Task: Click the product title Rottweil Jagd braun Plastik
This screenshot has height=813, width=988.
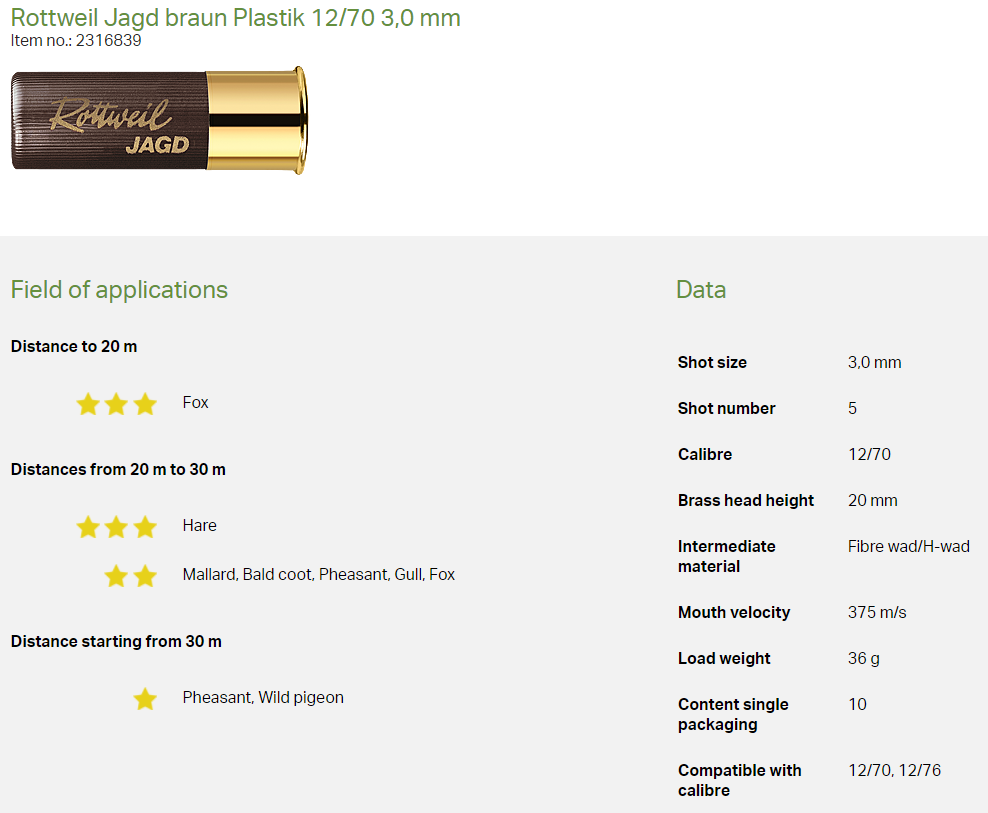Action: (x=235, y=18)
